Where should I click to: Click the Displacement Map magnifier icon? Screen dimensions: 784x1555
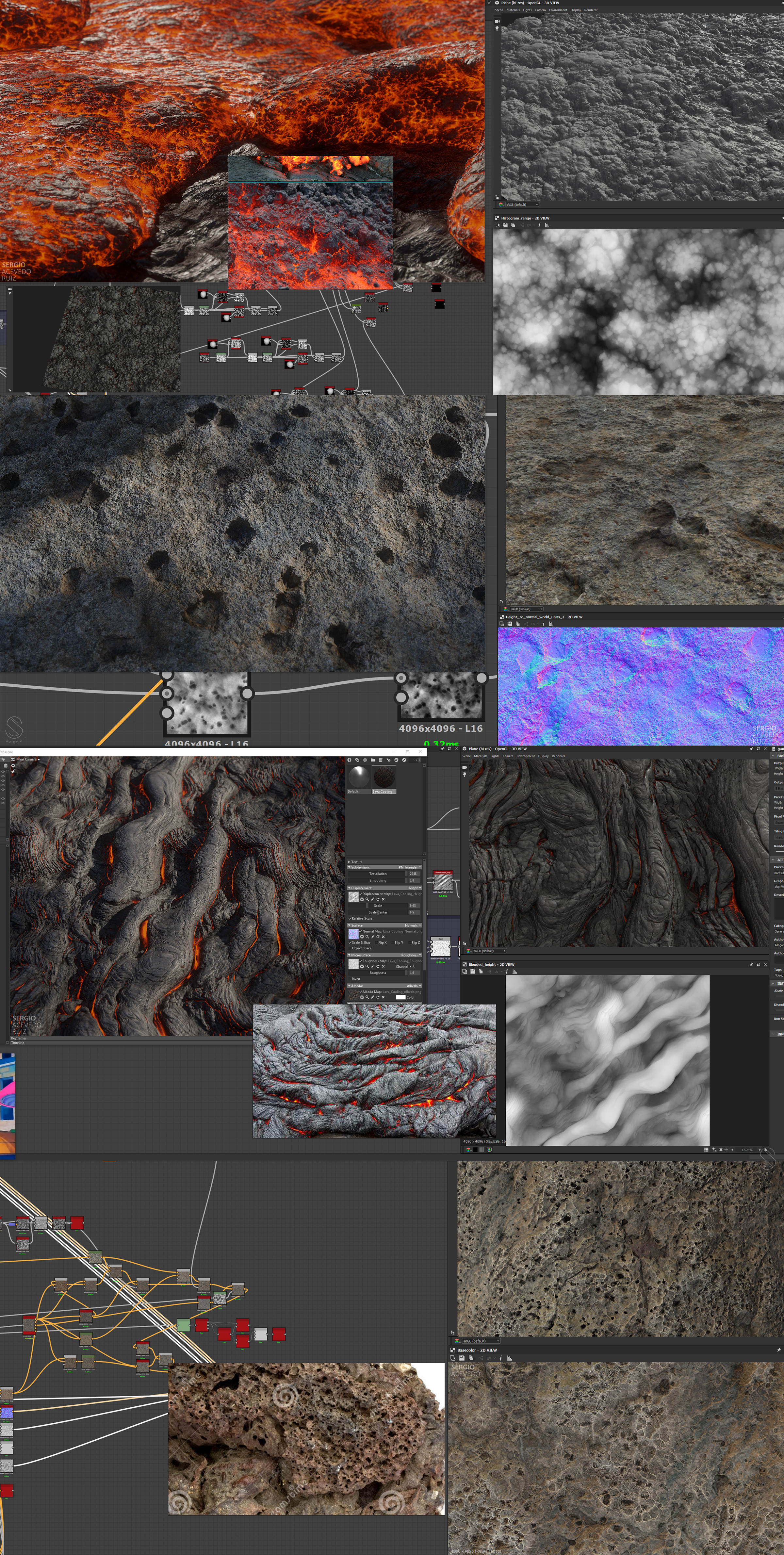(367, 899)
